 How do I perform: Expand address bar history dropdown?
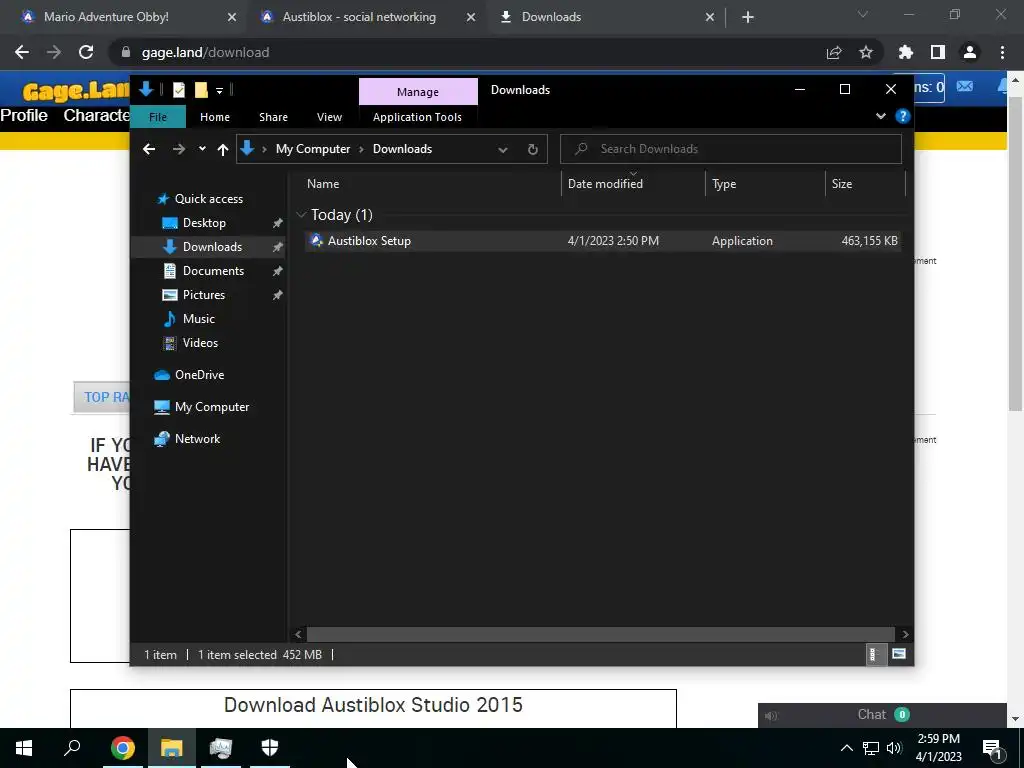pyautogui.click(x=503, y=150)
